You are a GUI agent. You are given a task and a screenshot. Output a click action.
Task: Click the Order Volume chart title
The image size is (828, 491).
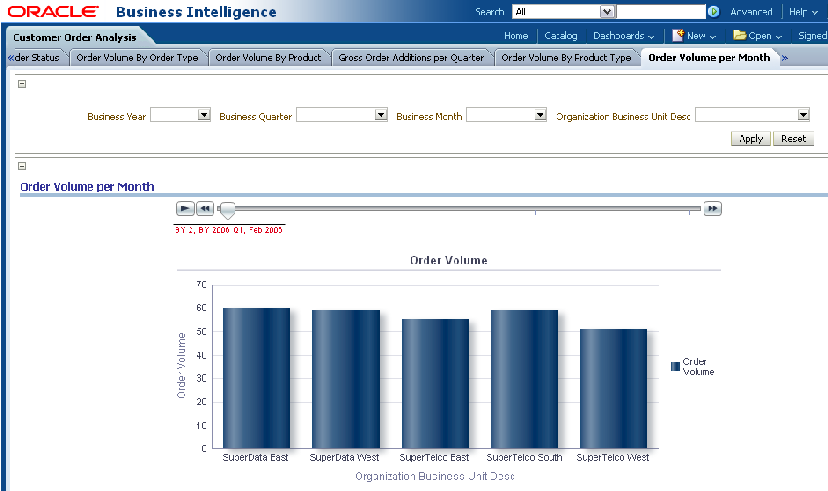[x=449, y=260]
